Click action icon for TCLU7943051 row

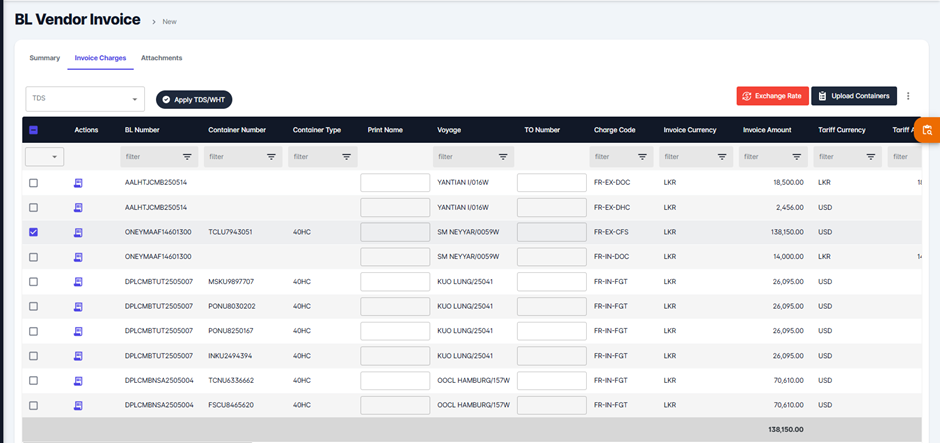[79, 232]
